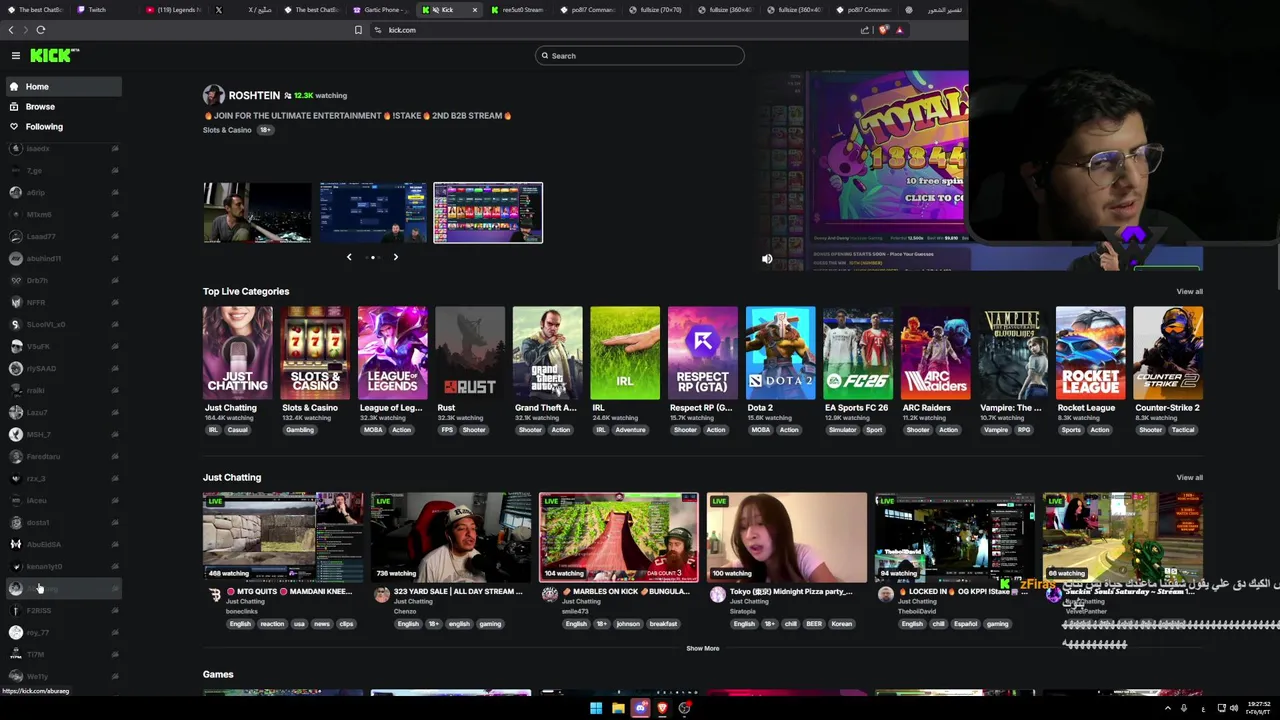The width and height of the screenshot is (1280, 720).
Task: Click the share icon in the address bar
Action: 864,30
